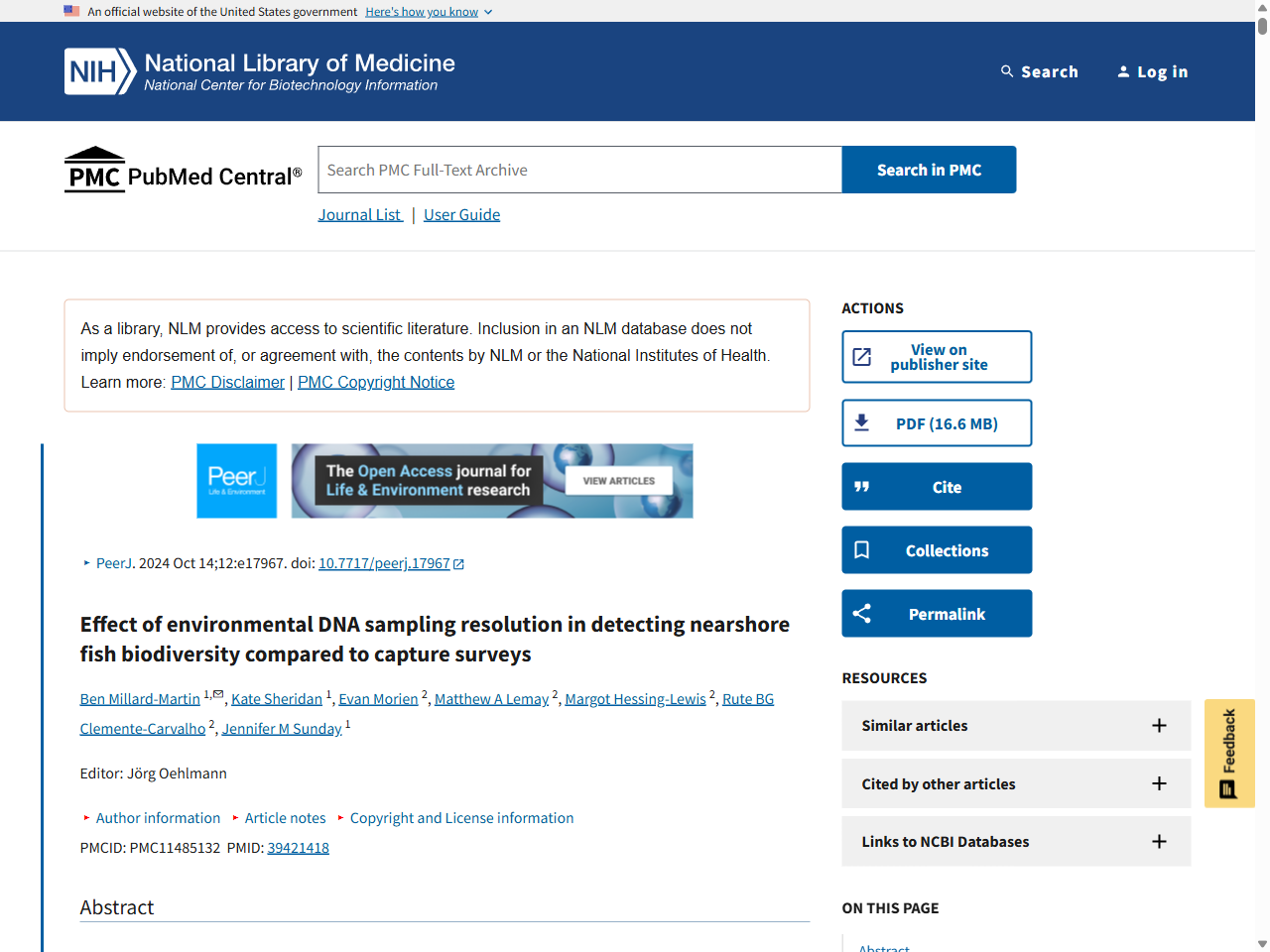Open the DOI link 10.7717/peerj.17967
The image size is (1270, 952).
[384, 563]
